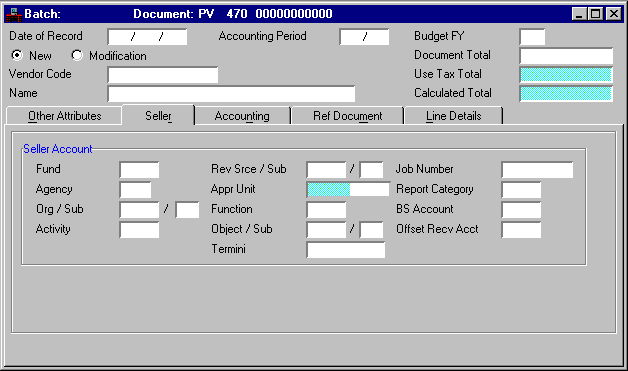Image resolution: width=628 pixels, height=371 pixels.
Task: Click the Fund input box
Action: 139,170
